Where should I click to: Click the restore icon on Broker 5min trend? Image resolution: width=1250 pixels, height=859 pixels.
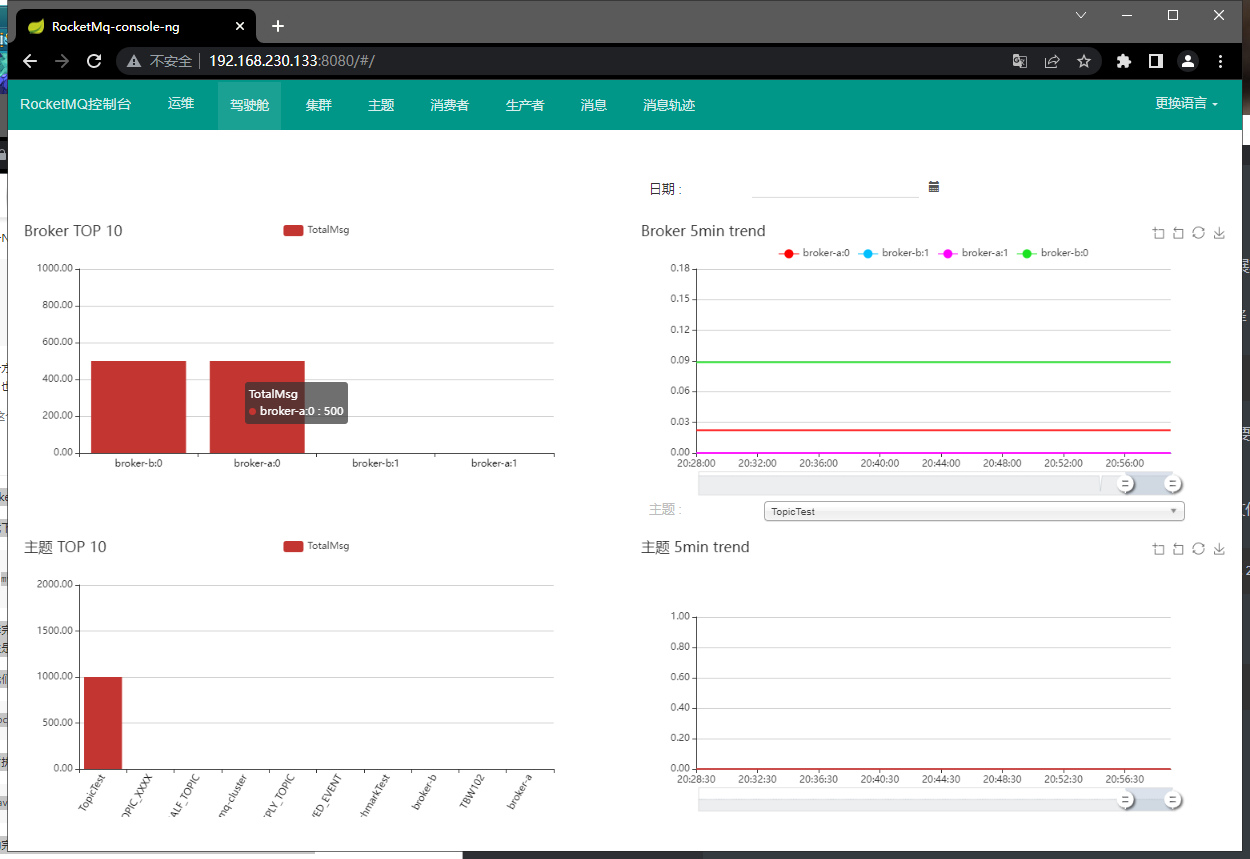click(1198, 233)
